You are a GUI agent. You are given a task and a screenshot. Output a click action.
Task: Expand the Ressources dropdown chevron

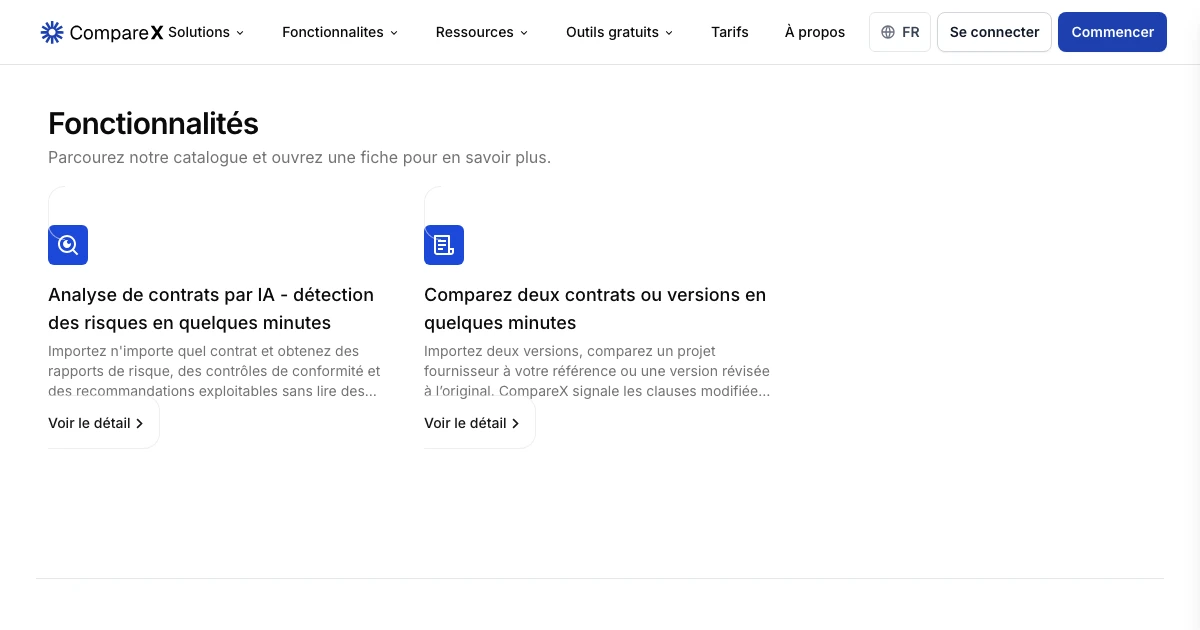(x=524, y=33)
